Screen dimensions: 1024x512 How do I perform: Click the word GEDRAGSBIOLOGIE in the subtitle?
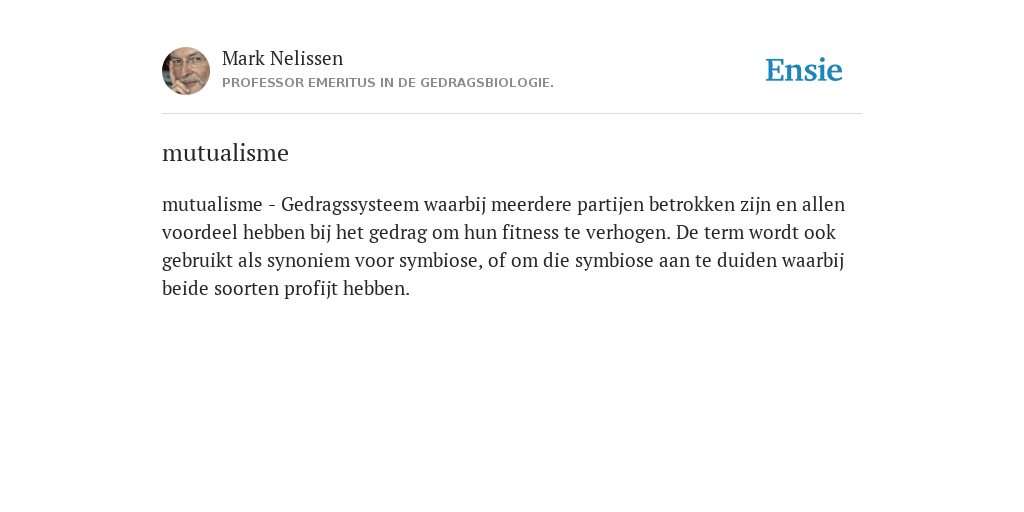[487, 83]
